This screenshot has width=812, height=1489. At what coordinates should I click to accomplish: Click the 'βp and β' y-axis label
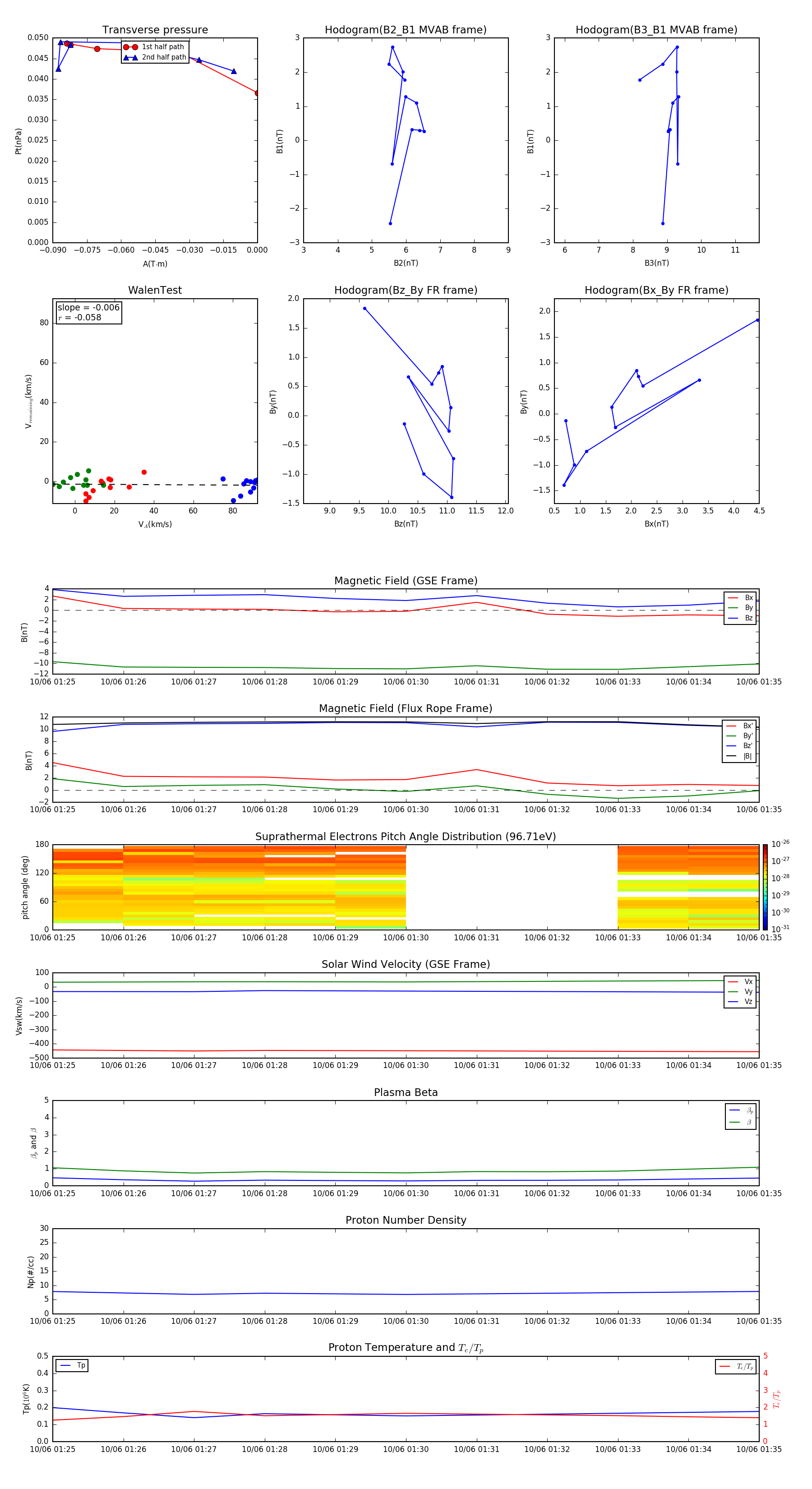point(33,1143)
